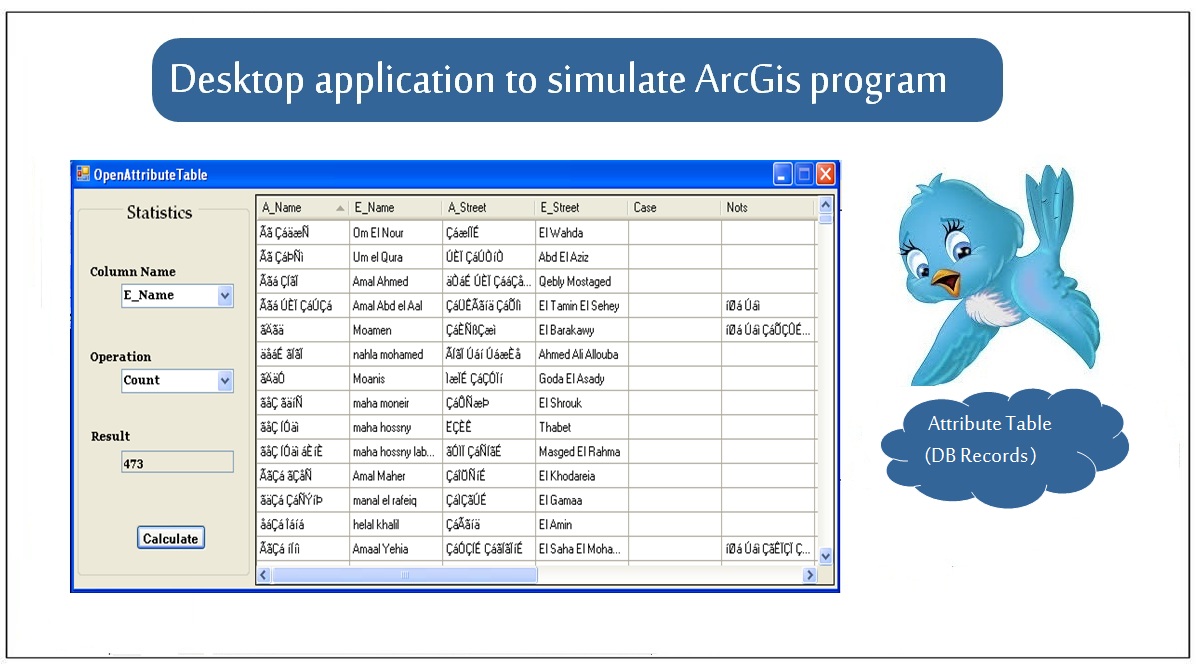This screenshot has height=670, width=1199.
Task: Click the E_Street column header
Action: coord(580,208)
